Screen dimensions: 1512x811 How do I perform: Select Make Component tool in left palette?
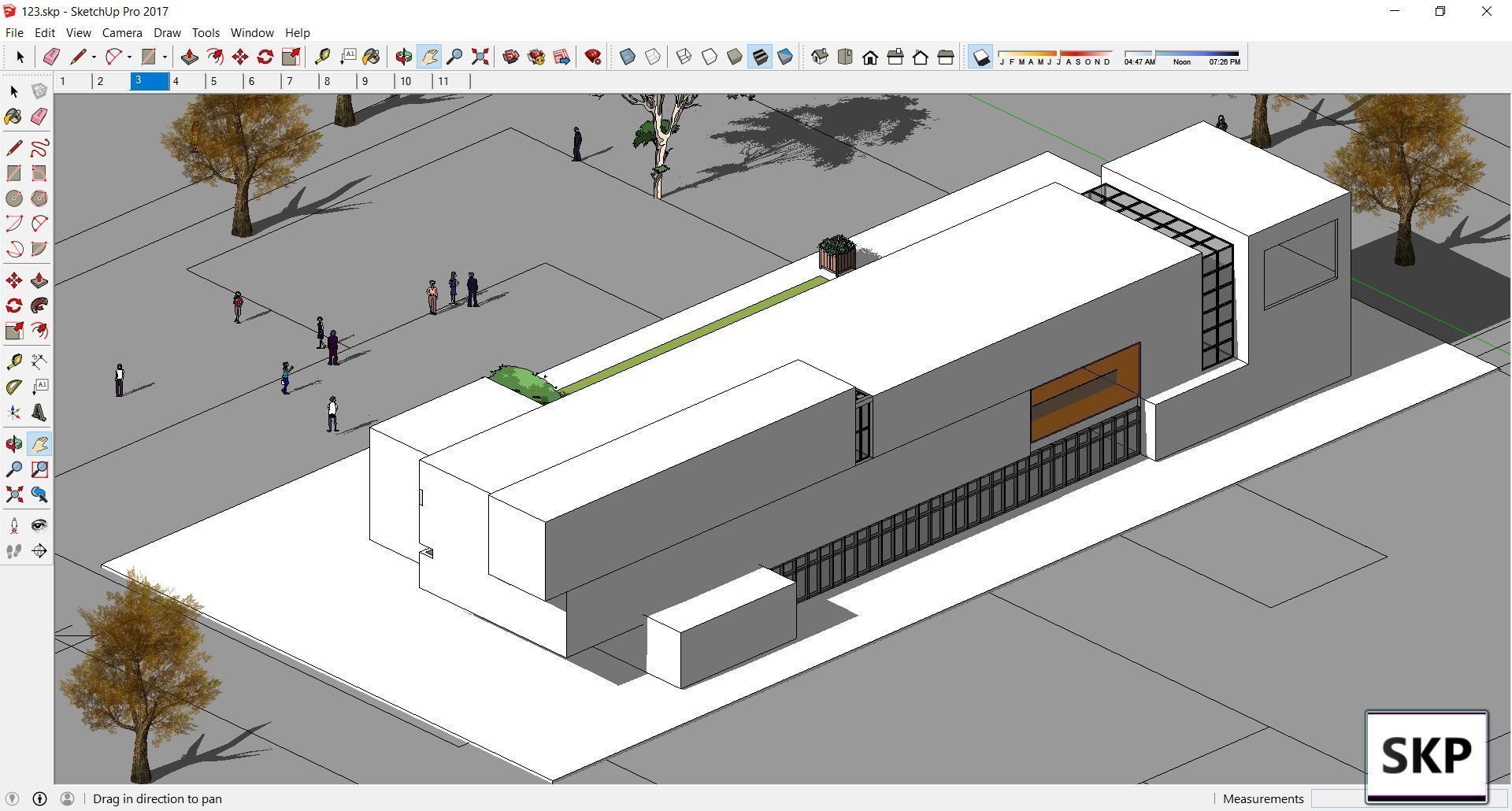[x=39, y=91]
